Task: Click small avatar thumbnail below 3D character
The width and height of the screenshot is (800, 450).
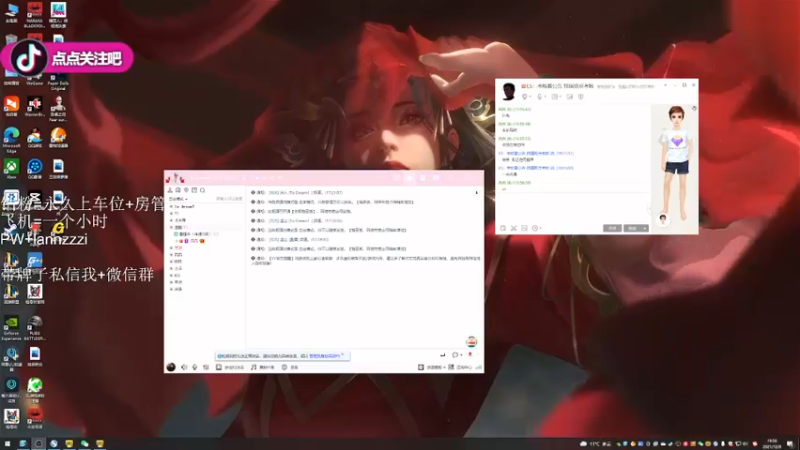Action: coord(663,219)
